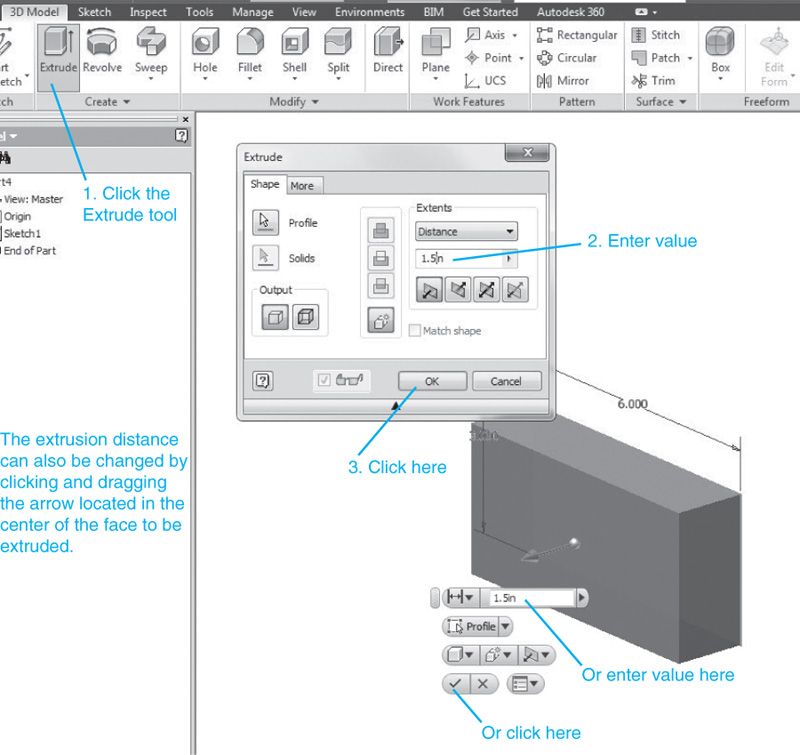
Task: Select Sketch1 in the browser tree
Action: click(x=21, y=234)
